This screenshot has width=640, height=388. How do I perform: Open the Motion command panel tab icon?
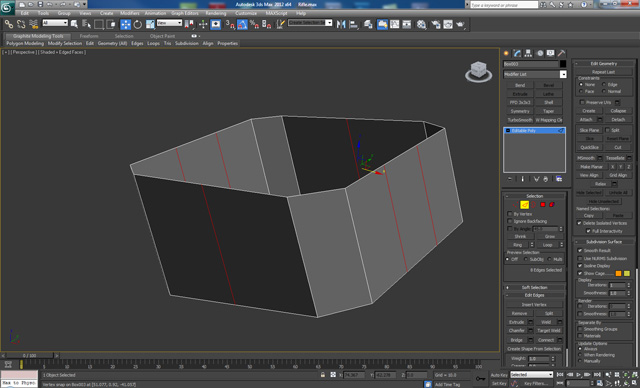click(x=540, y=53)
